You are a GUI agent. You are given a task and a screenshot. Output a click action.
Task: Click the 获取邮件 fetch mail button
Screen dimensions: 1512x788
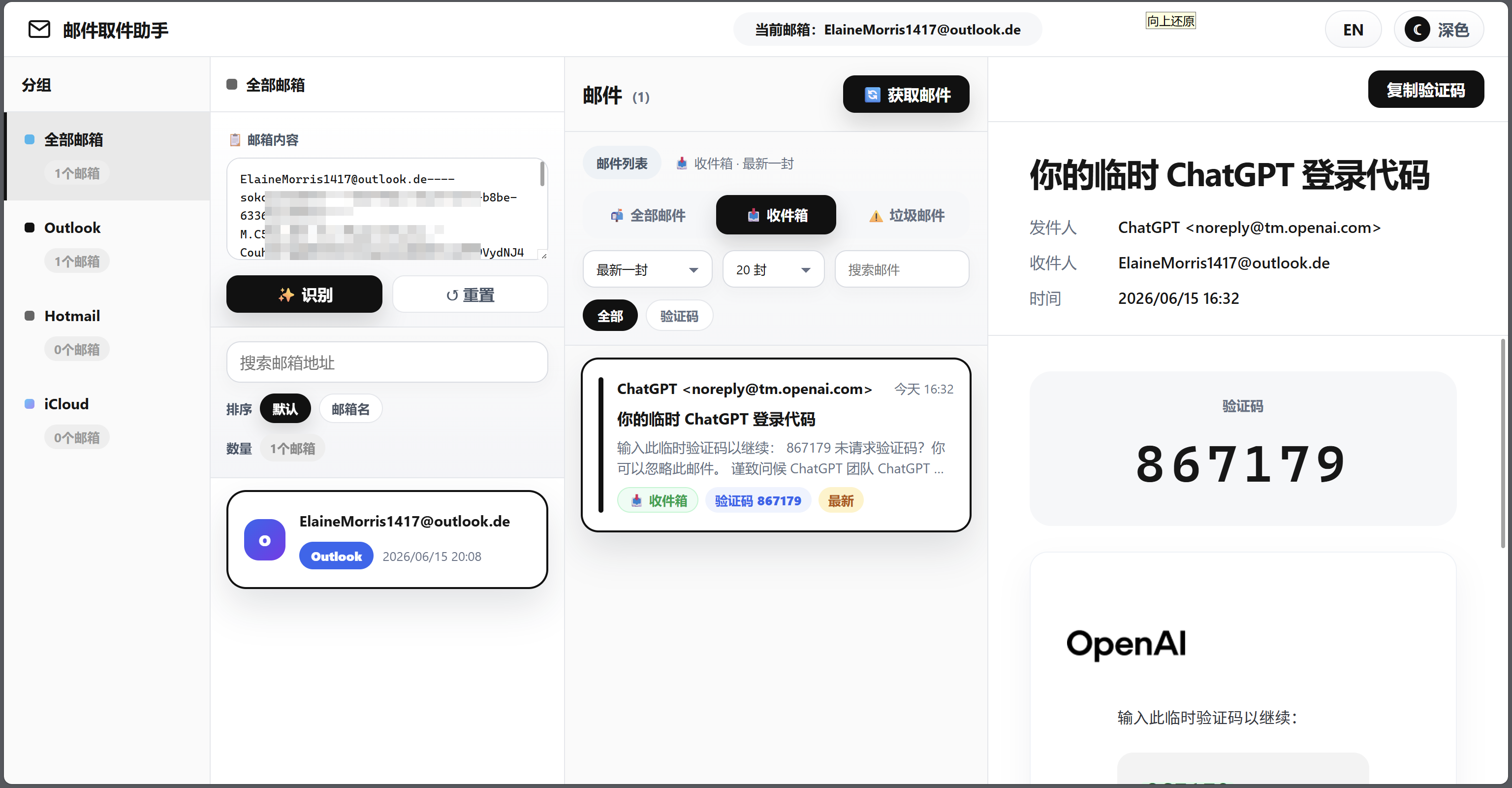pos(906,94)
